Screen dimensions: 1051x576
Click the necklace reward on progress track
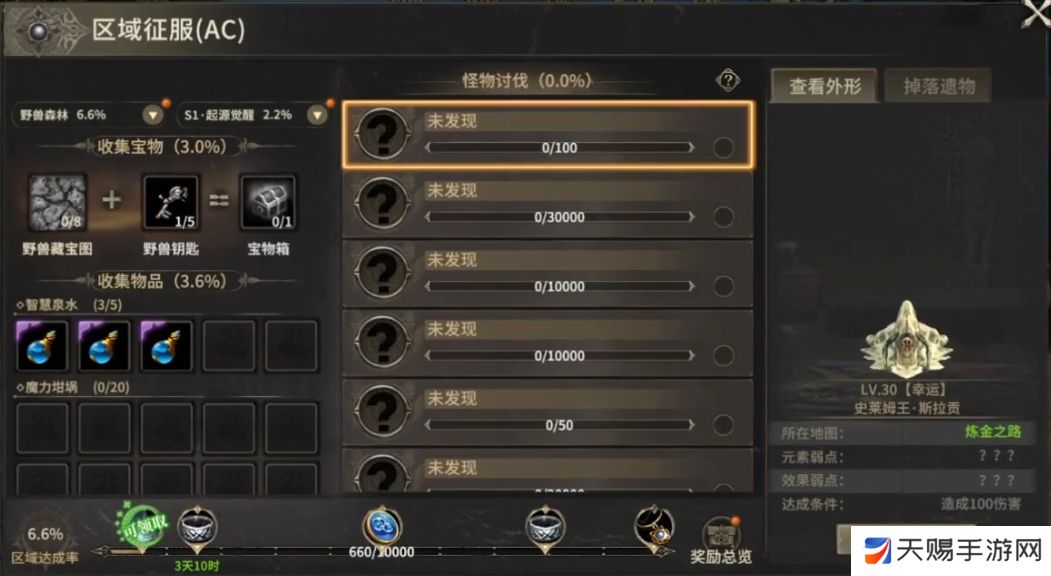[x=654, y=528]
